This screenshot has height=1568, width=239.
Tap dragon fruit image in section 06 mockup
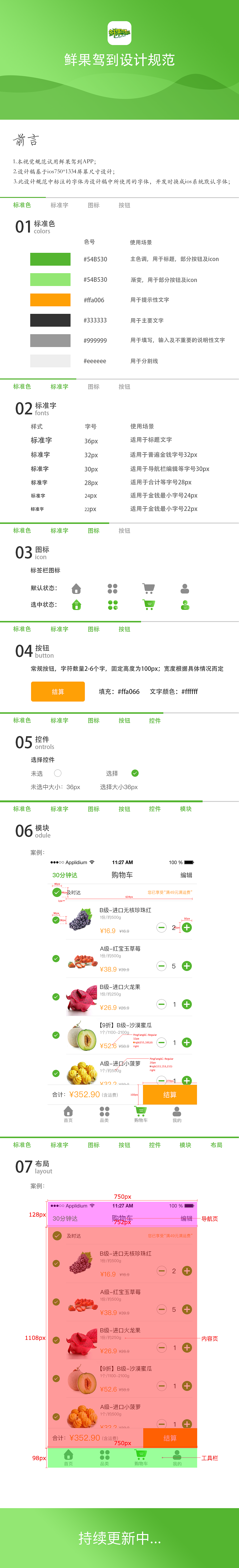pos(81,1000)
